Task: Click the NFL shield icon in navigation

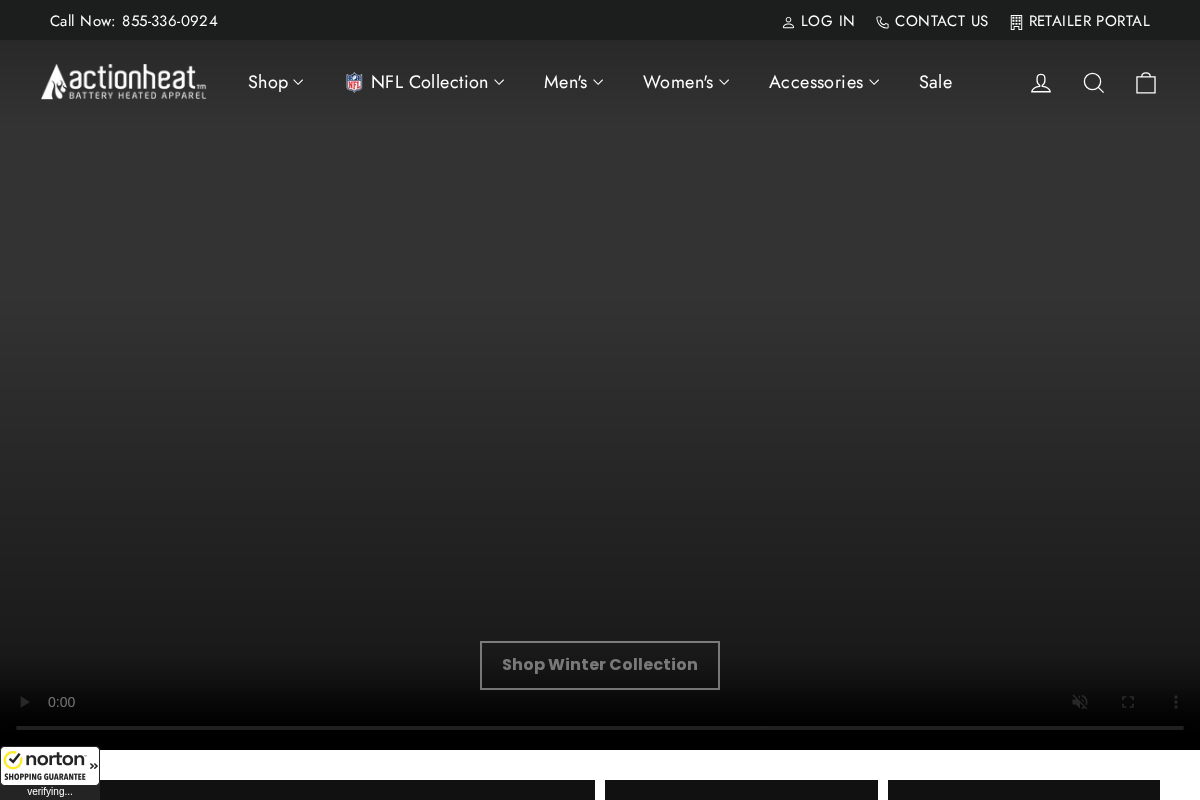Action: (x=354, y=82)
